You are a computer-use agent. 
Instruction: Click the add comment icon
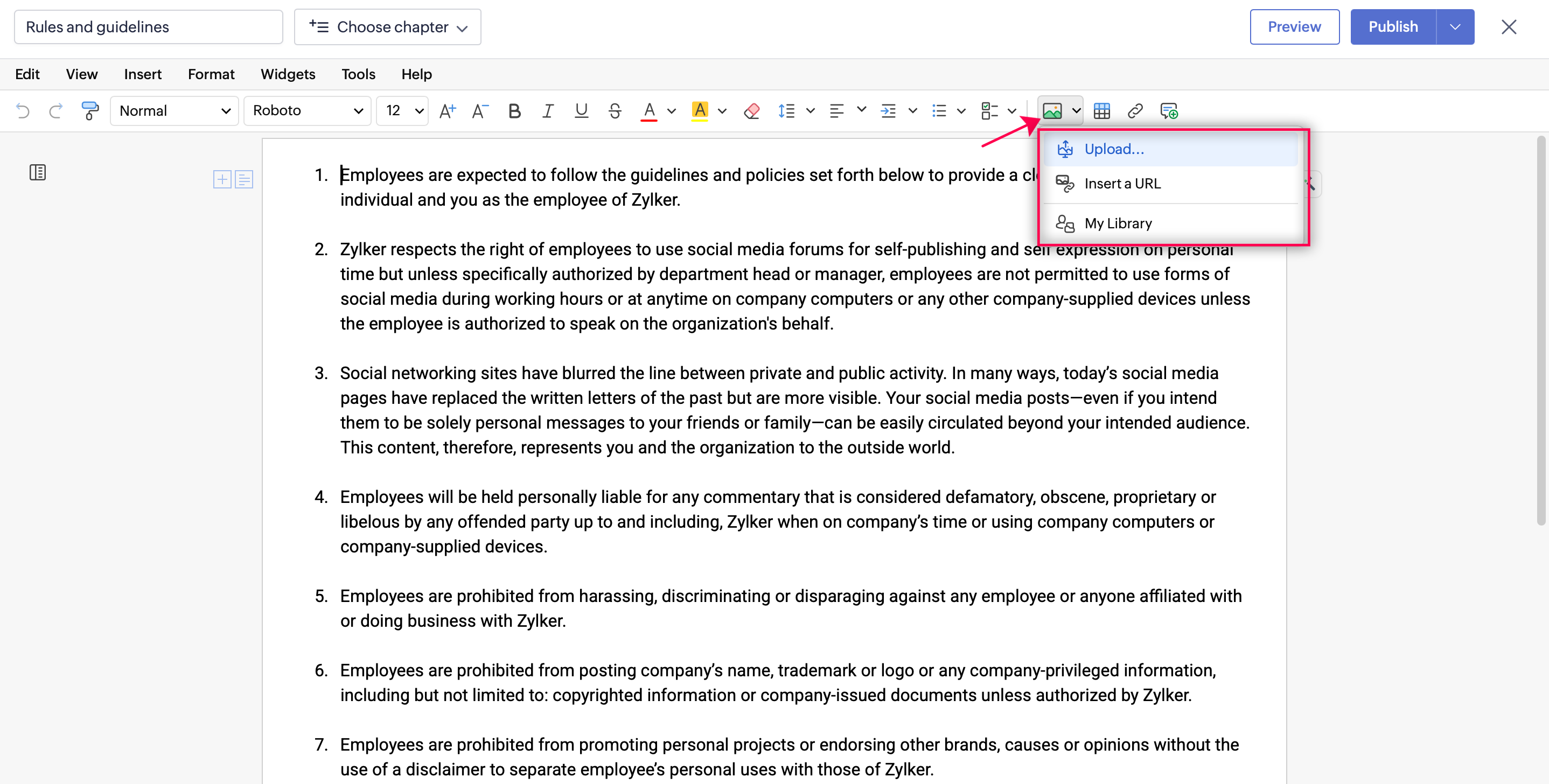point(1168,110)
